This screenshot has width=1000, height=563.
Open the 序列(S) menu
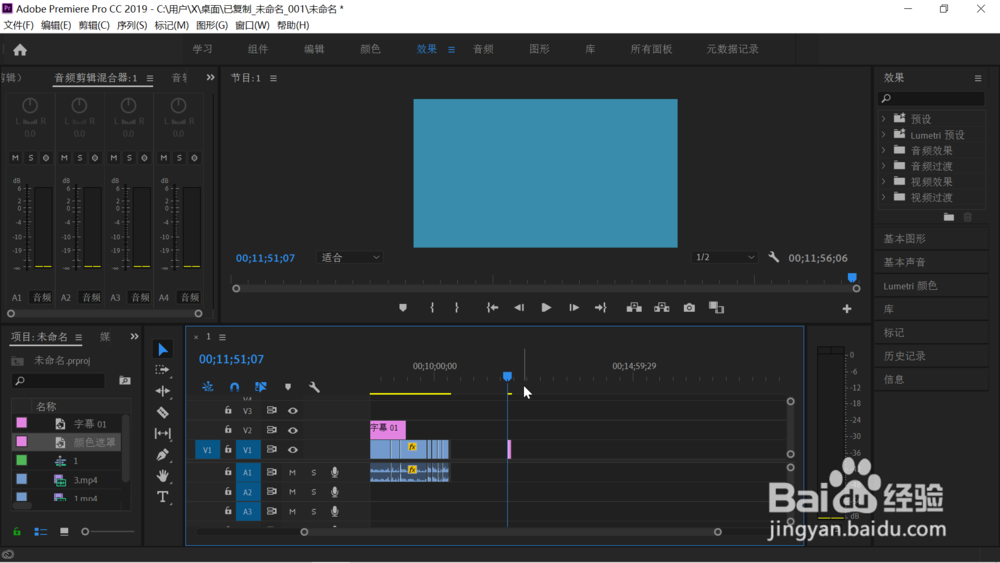131,26
